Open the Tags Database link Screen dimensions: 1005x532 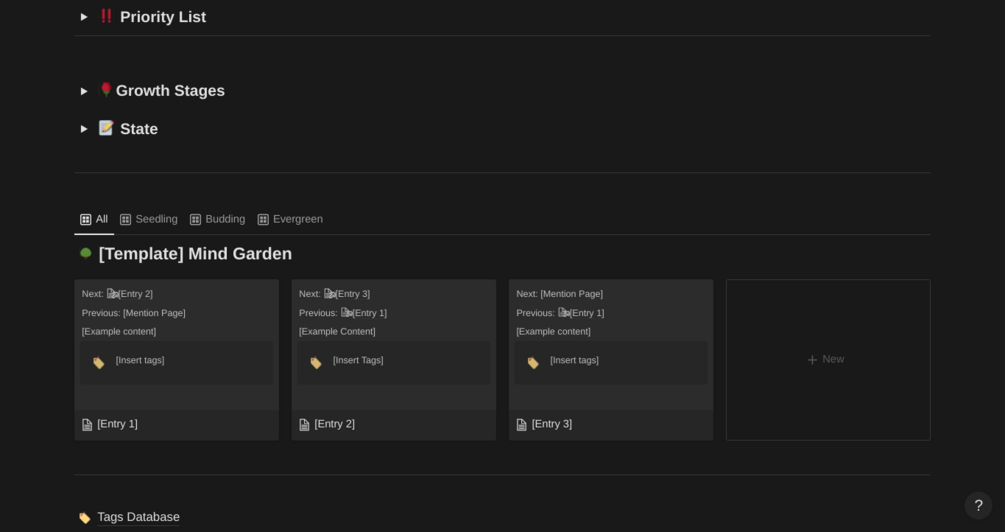138,517
